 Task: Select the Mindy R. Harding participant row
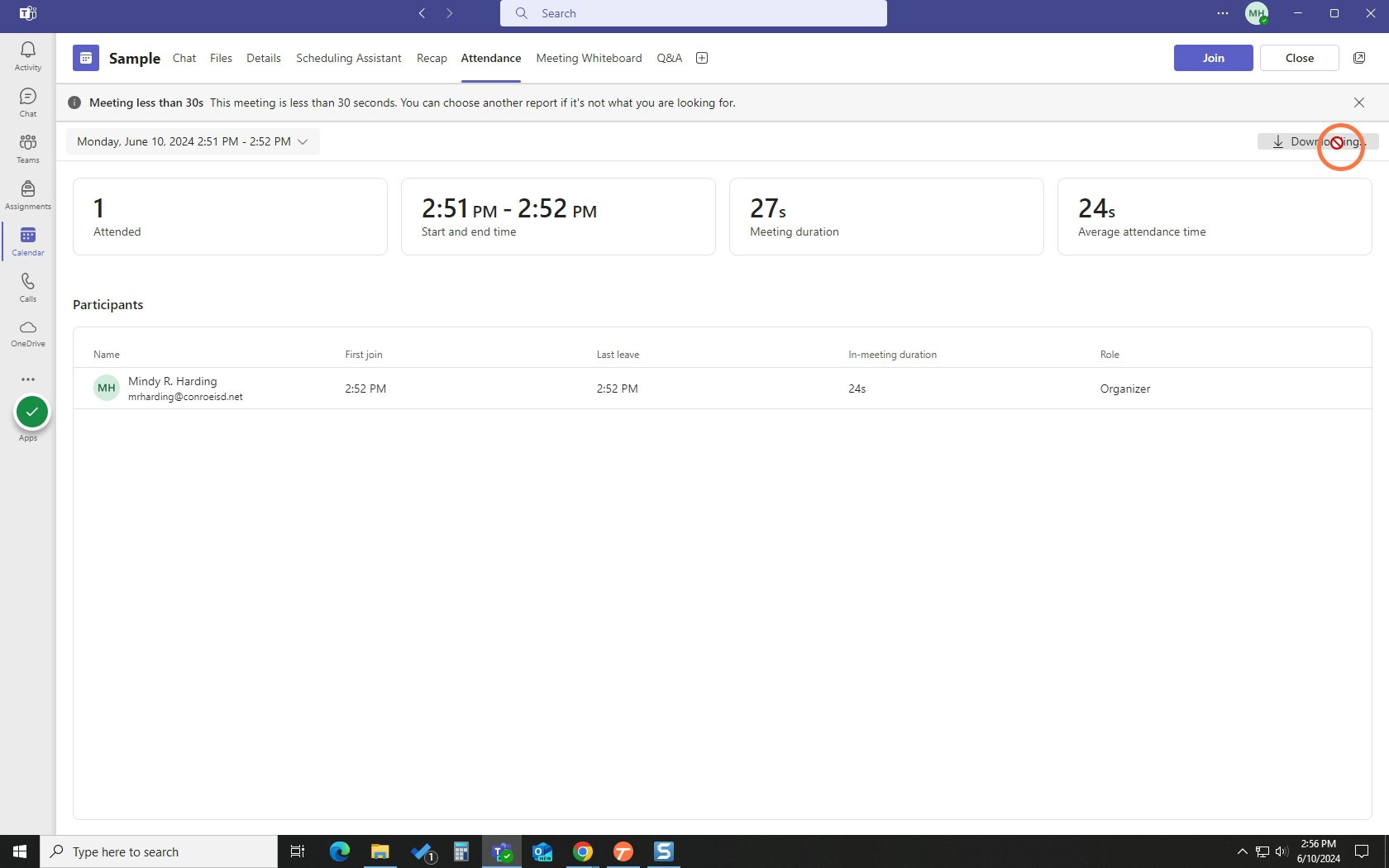(x=722, y=389)
